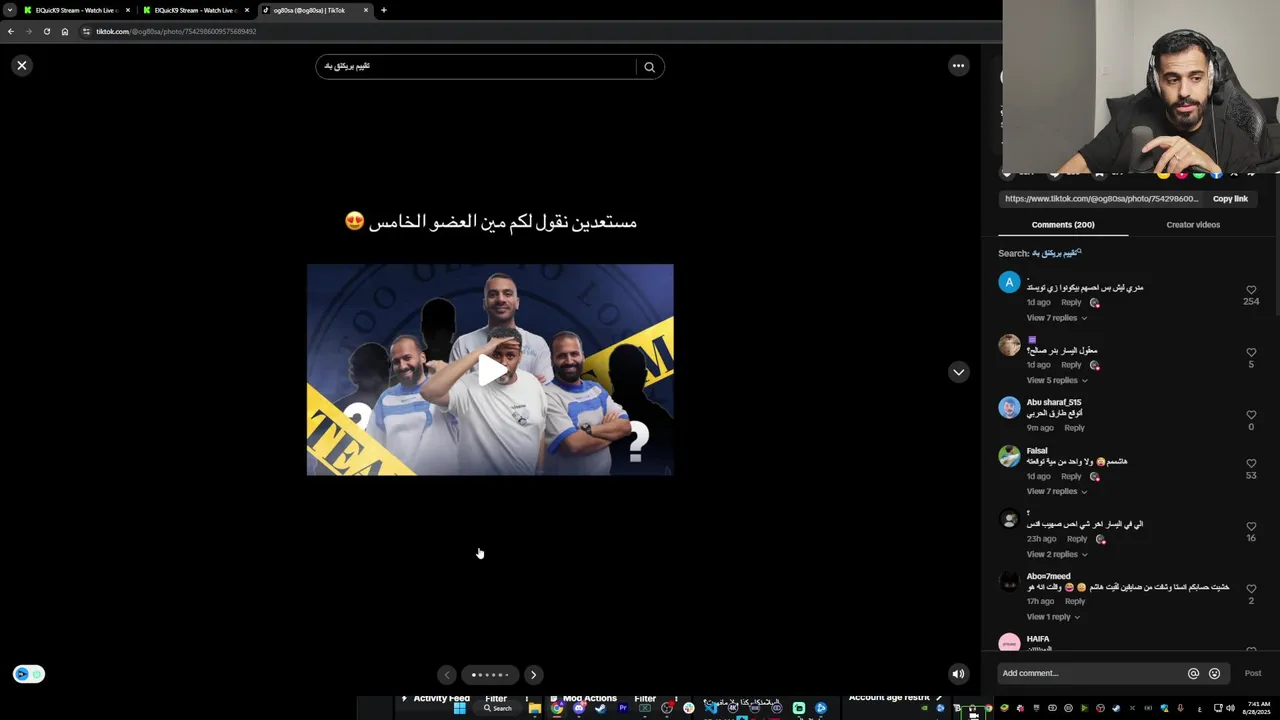Open Chrome from the taskbar
The image size is (1280, 720).
(x=557, y=708)
